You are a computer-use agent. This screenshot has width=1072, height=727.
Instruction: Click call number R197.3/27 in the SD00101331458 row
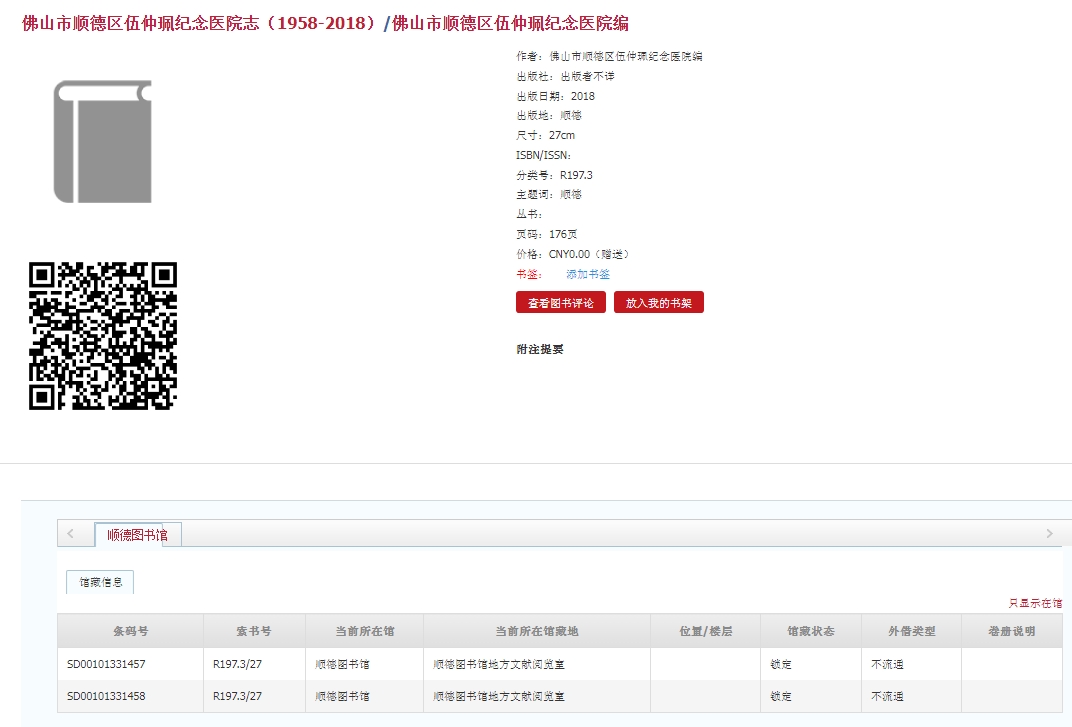click(x=237, y=696)
